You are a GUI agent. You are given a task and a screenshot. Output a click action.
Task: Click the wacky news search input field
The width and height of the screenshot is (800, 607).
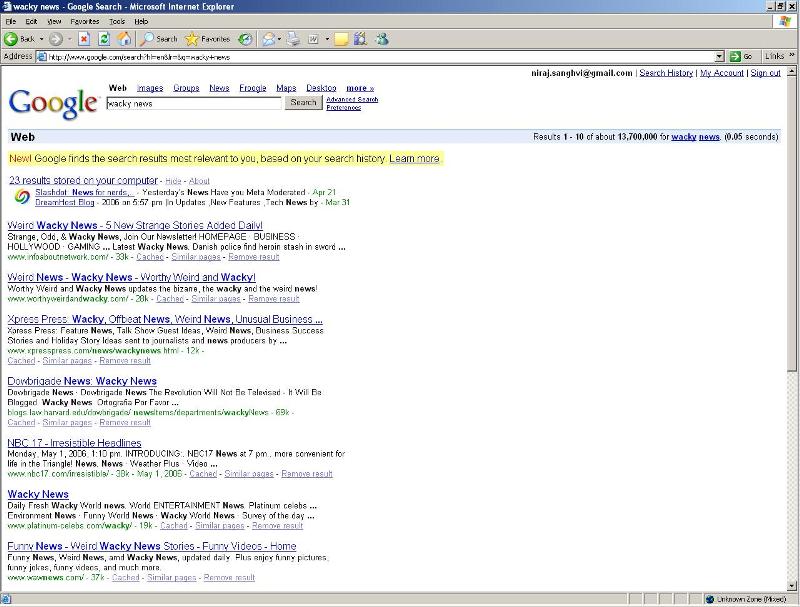click(193, 103)
